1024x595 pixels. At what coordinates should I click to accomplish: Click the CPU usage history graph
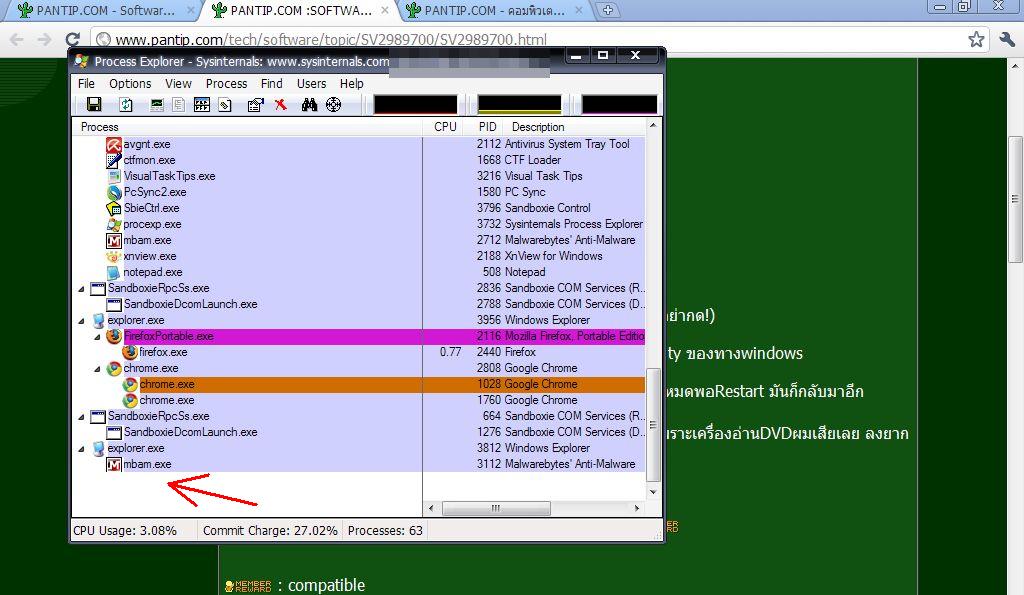click(x=415, y=105)
